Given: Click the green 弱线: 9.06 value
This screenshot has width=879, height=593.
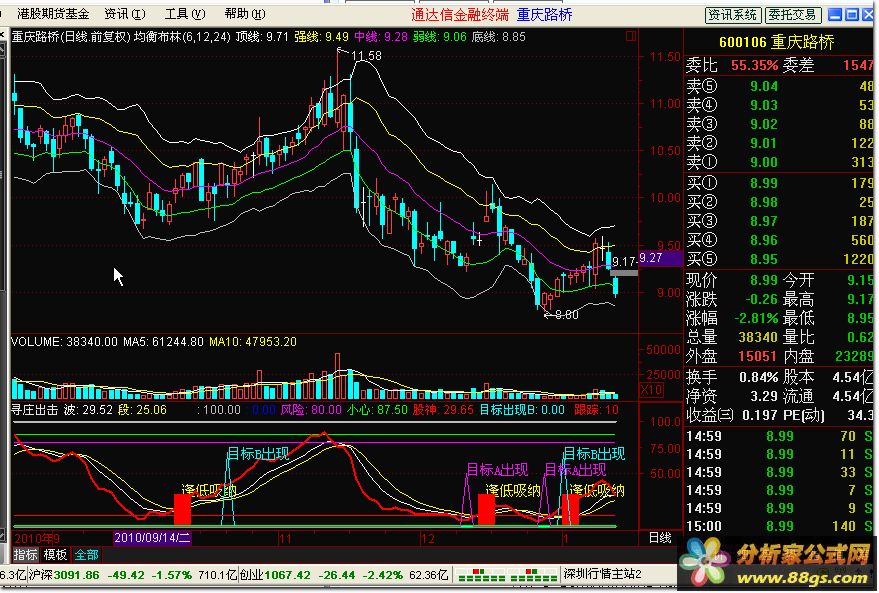Looking at the screenshot, I should point(440,37).
